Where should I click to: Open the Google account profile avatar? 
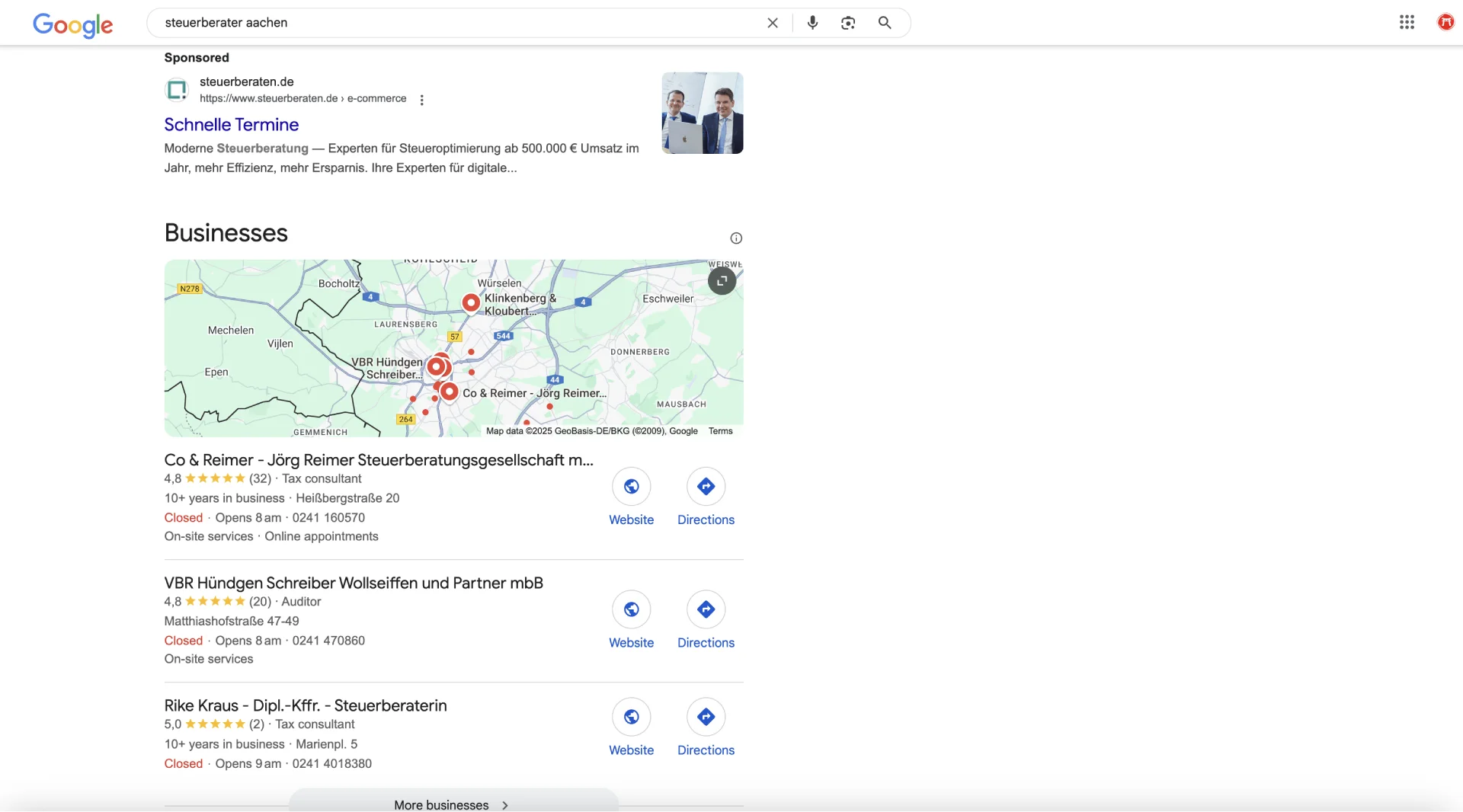1445,23
